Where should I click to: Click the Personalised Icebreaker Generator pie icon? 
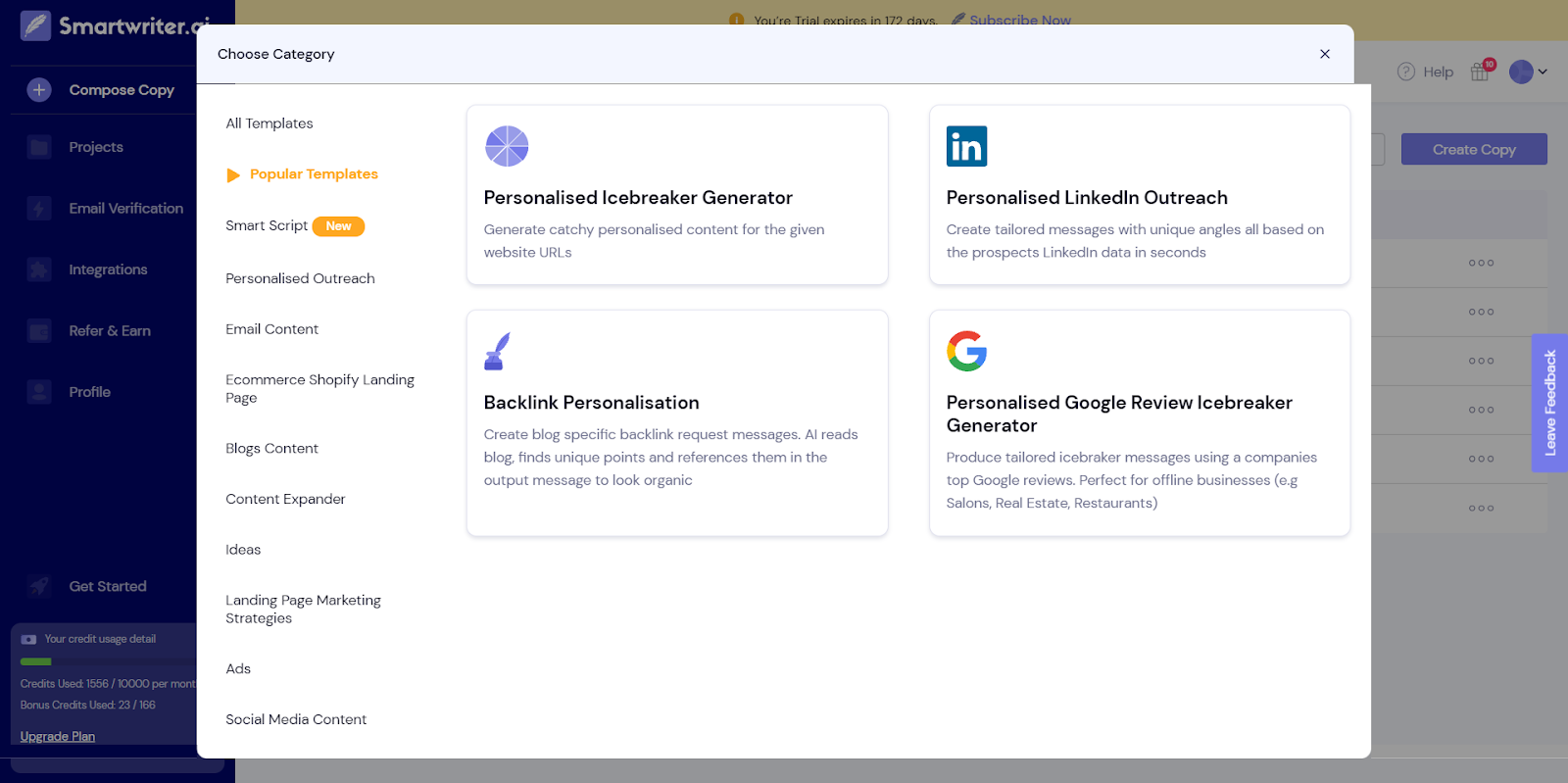coord(507,146)
